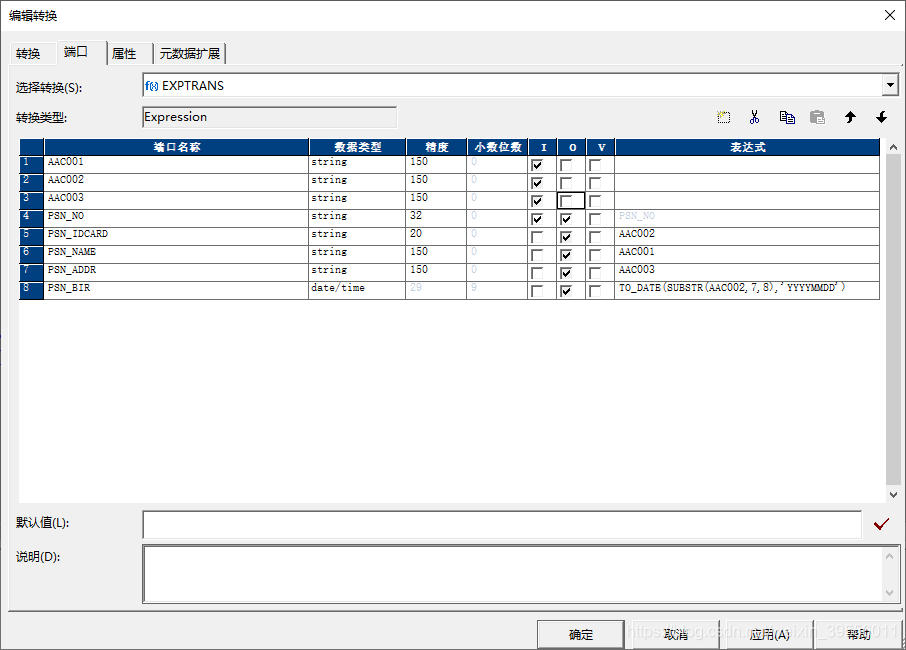Select the AAC002 port name cell
Image resolution: width=906 pixels, height=650 pixels.
click(176, 183)
